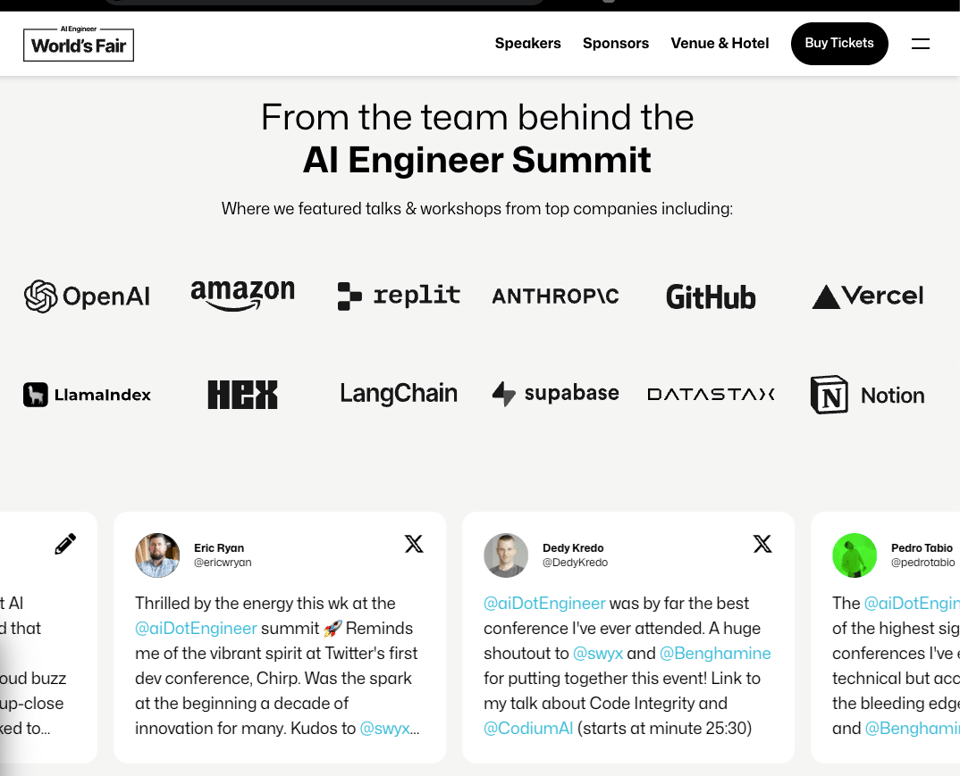Click Eric Ryan's profile avatar

point(158,555)
